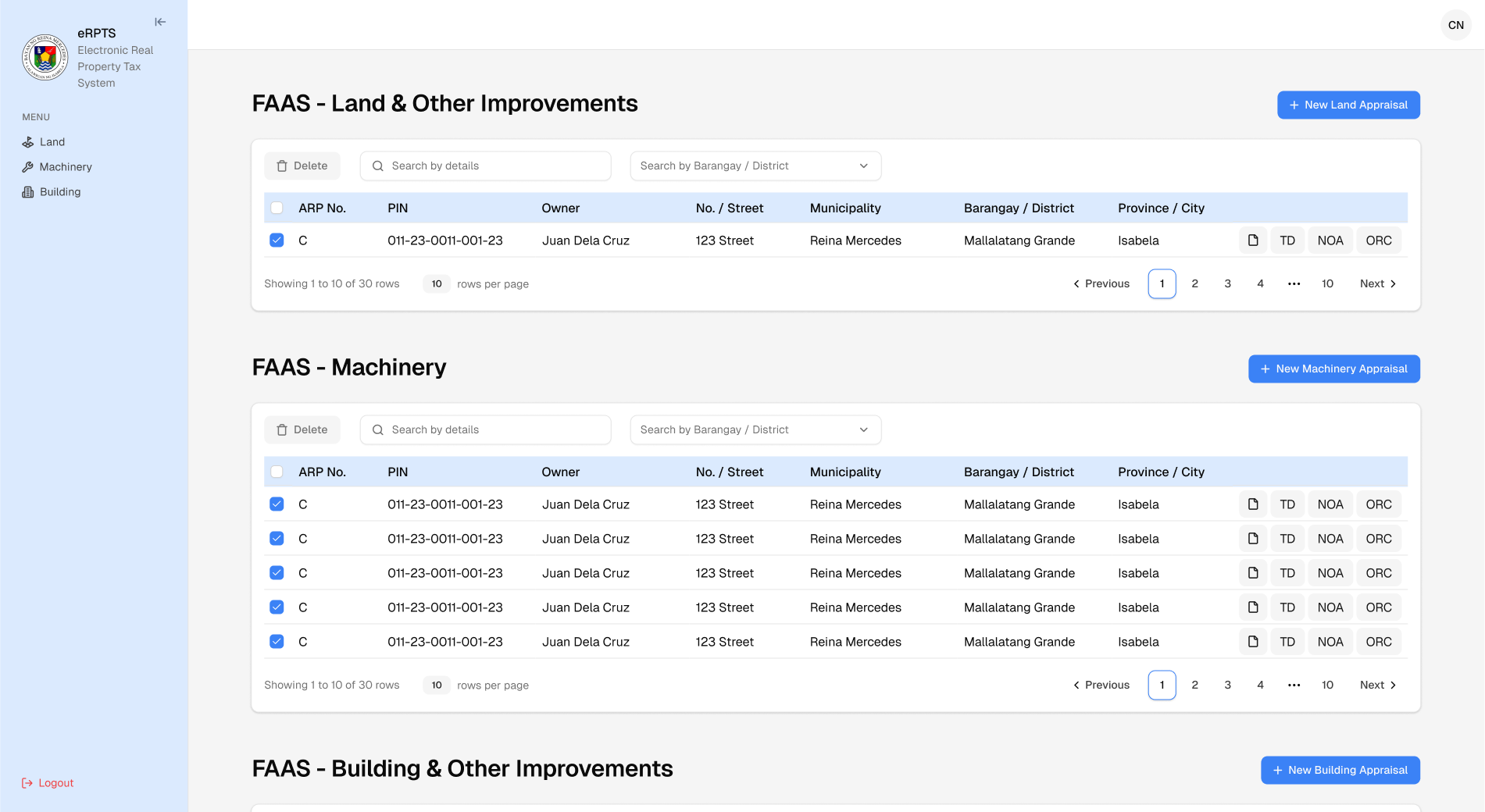Toggle the select-all checkbox in the Machinery header

click(x=277, y=472)
